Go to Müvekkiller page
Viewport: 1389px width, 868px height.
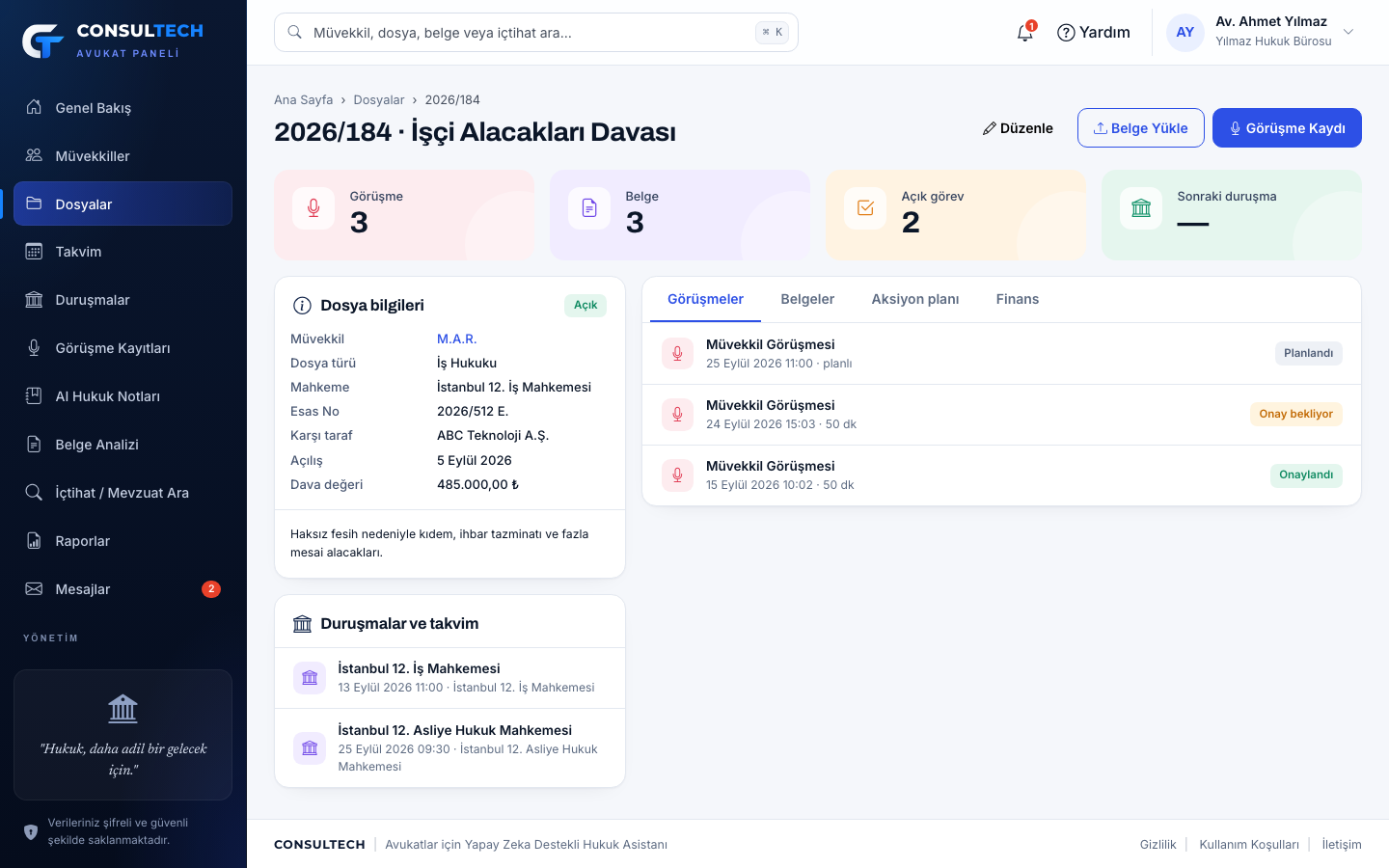tap(123, 155)
